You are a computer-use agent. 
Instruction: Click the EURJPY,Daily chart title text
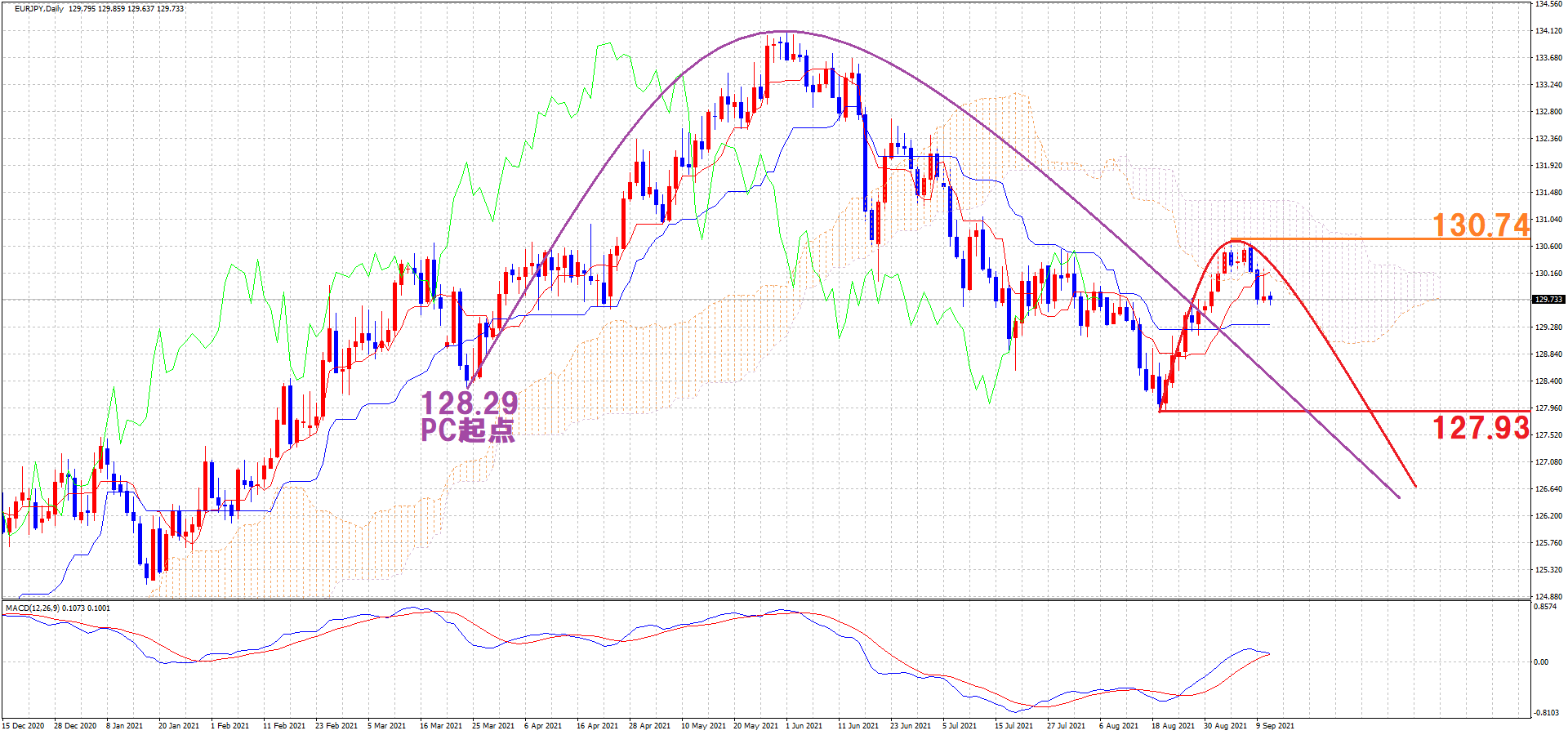(39, 9)
